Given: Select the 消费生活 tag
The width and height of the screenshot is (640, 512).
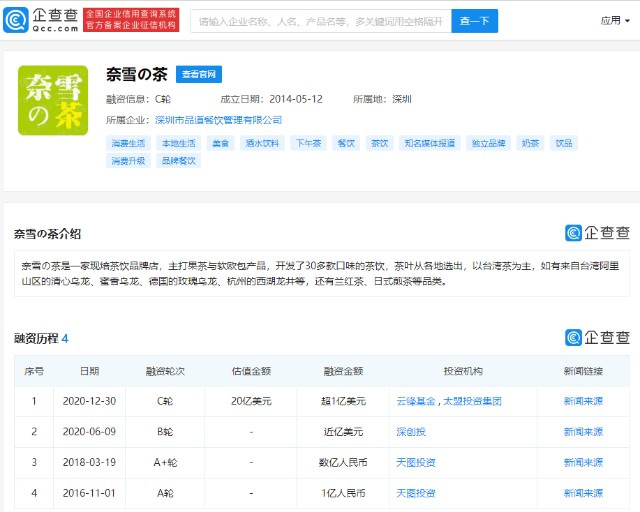Looking at the screenshot, I should 128,143.
